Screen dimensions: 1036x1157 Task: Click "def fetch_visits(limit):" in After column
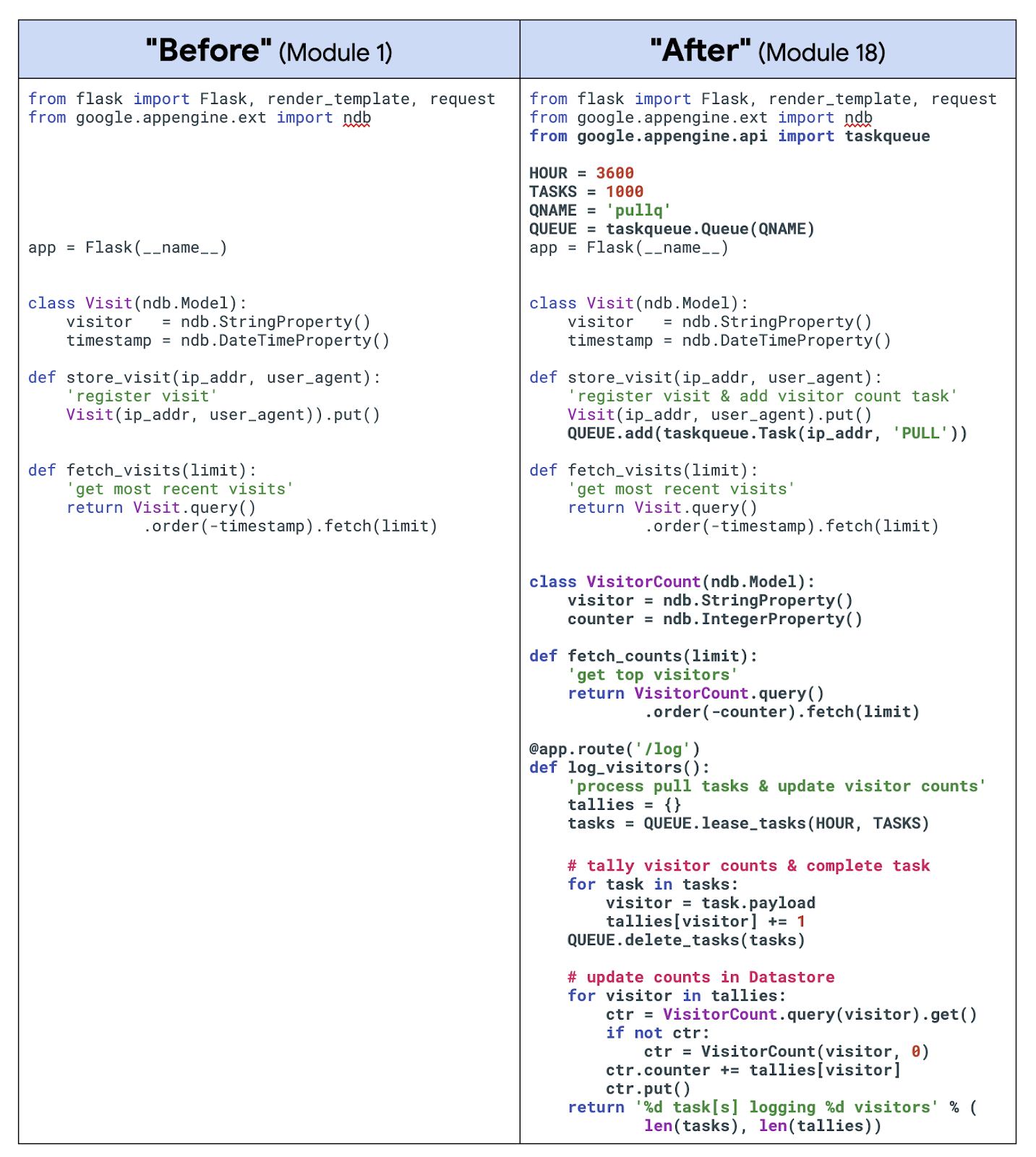click(x=643, y=470)
